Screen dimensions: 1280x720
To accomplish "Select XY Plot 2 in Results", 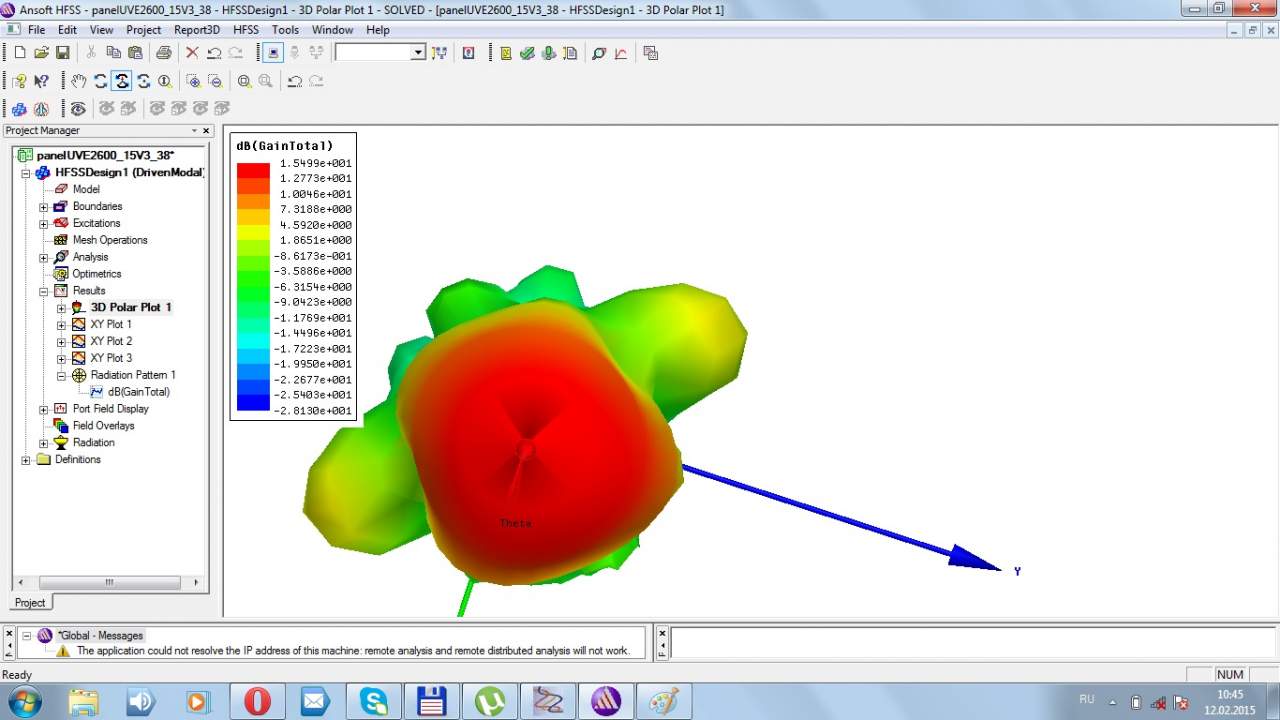I will 111,341.
